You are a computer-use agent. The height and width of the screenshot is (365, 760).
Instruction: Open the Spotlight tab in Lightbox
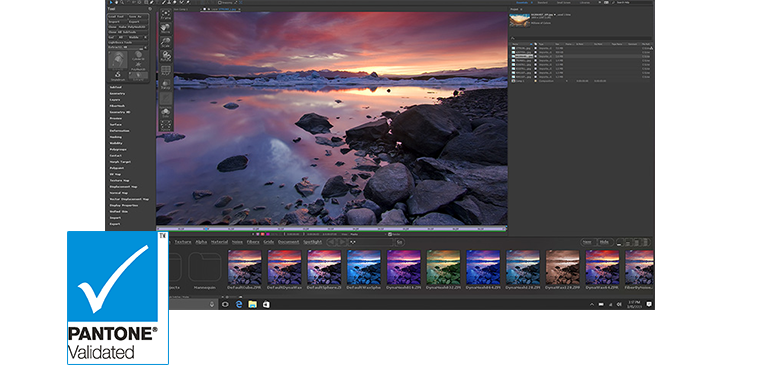click(x=313, y=241)
